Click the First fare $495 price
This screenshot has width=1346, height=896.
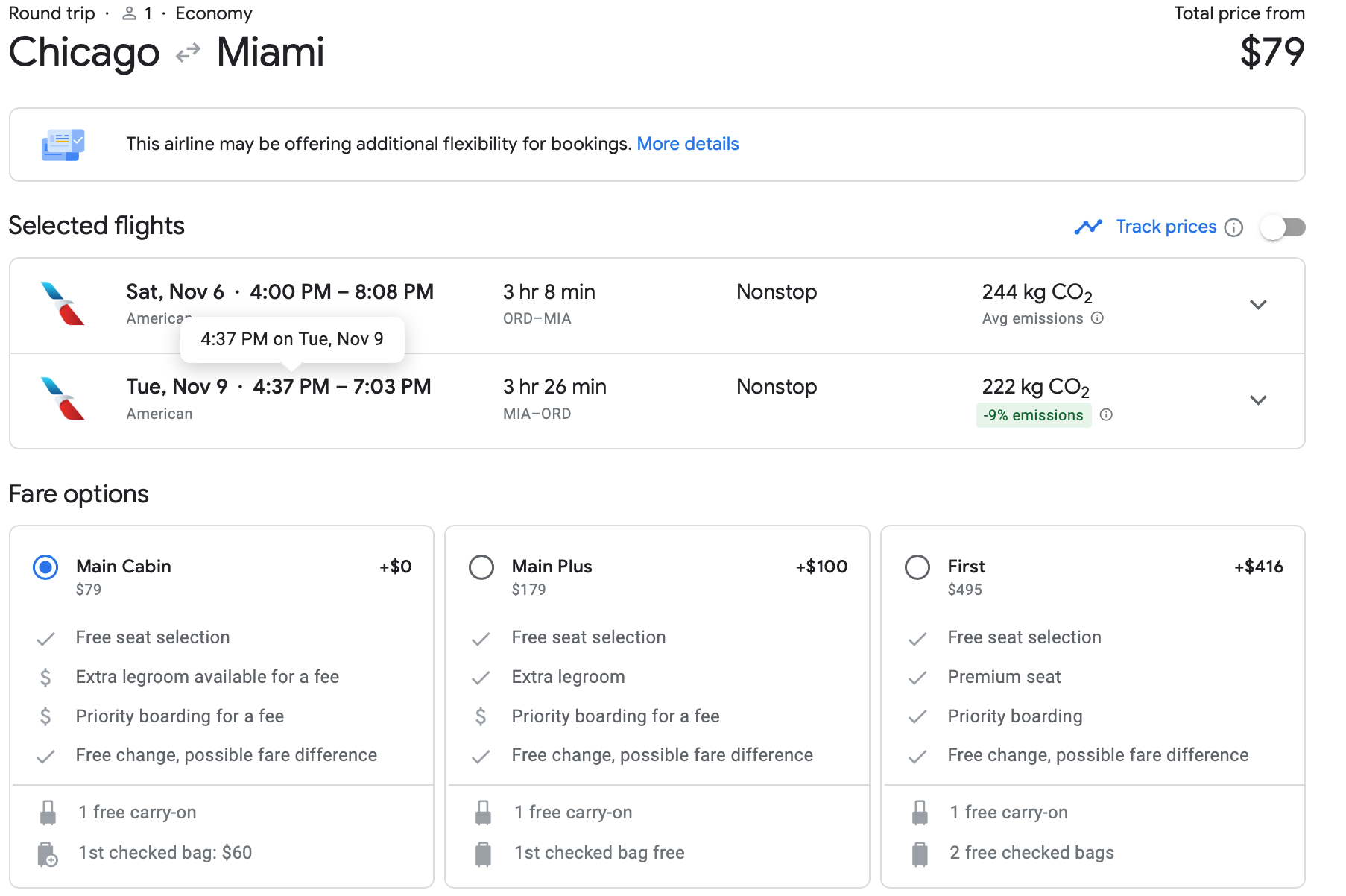(964, 590)
